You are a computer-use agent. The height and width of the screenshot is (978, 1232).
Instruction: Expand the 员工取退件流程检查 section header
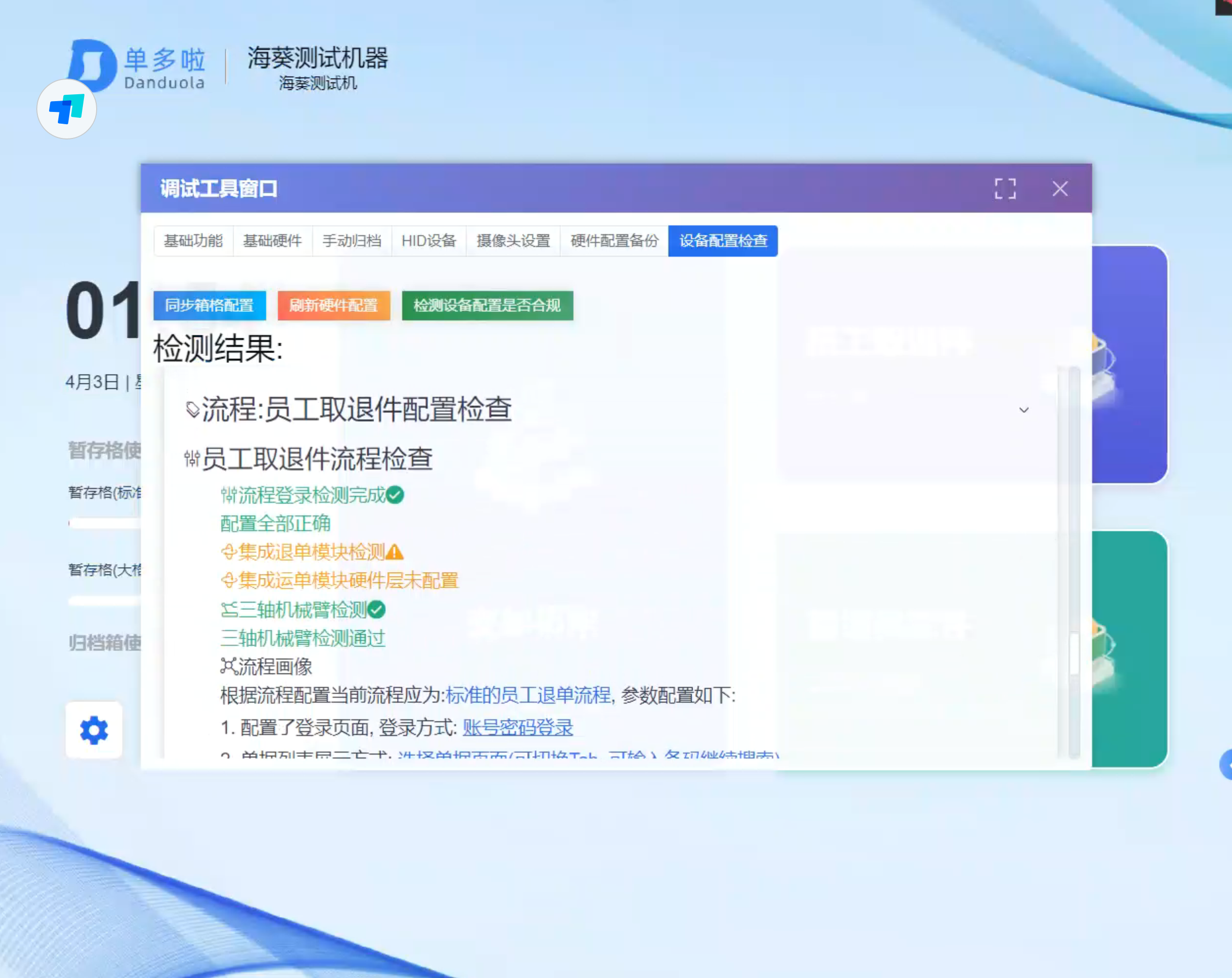pyautogui.click(x=317, y=459)
